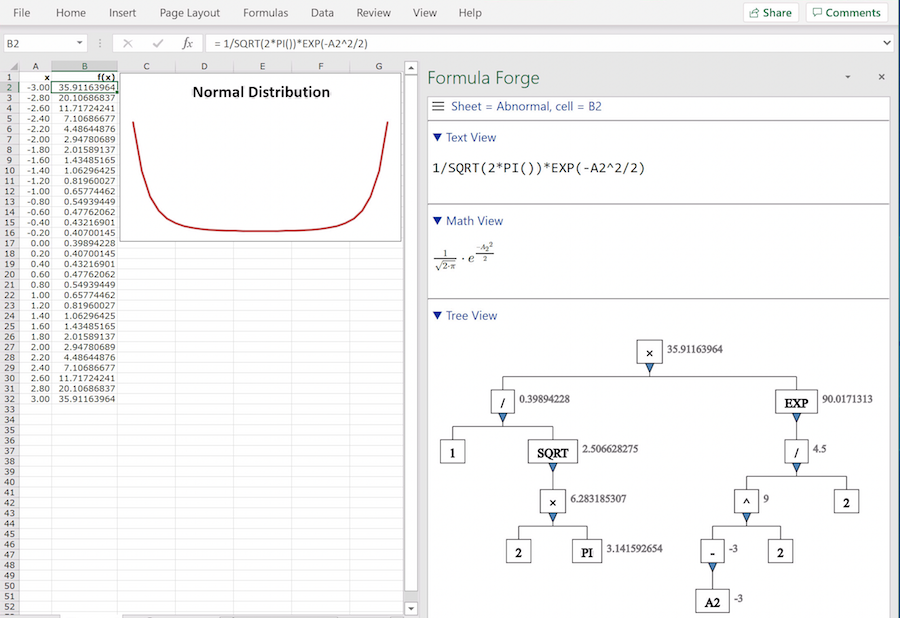Select cell with value 35.91163964 in row 2
This screenshot has width=900, height=618.
point(84,87)
